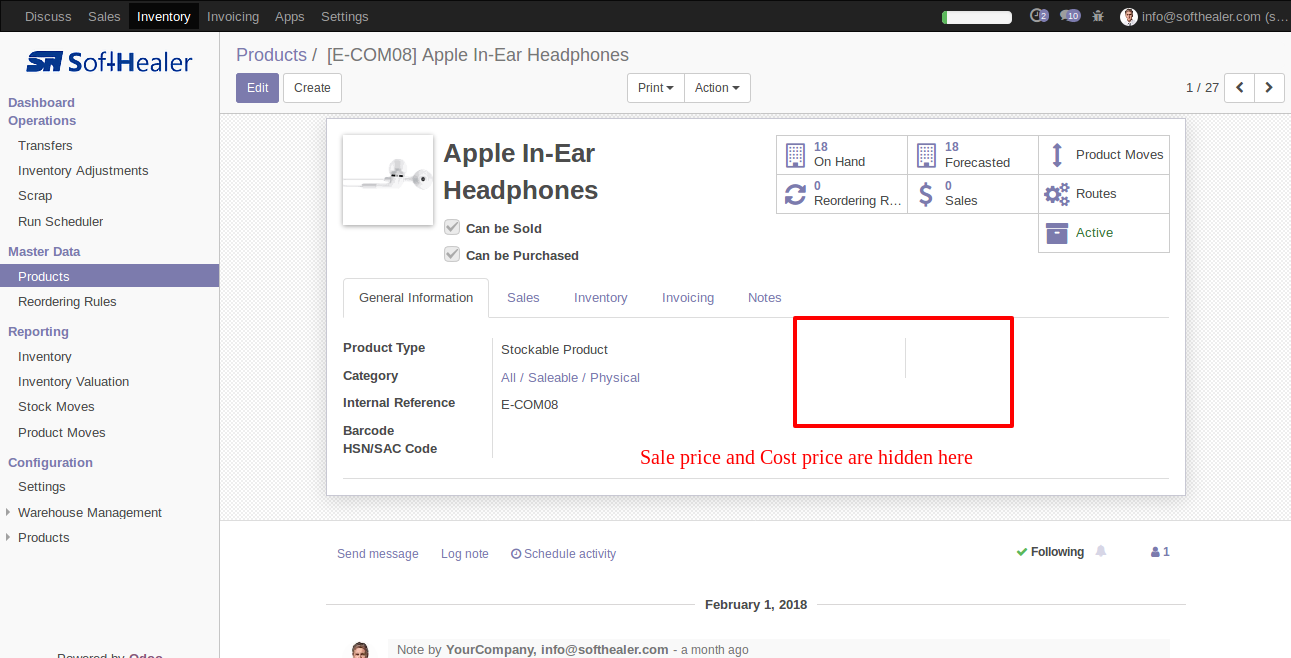
Task: Click the Forecasted building icon
Action: coord(926,155)
